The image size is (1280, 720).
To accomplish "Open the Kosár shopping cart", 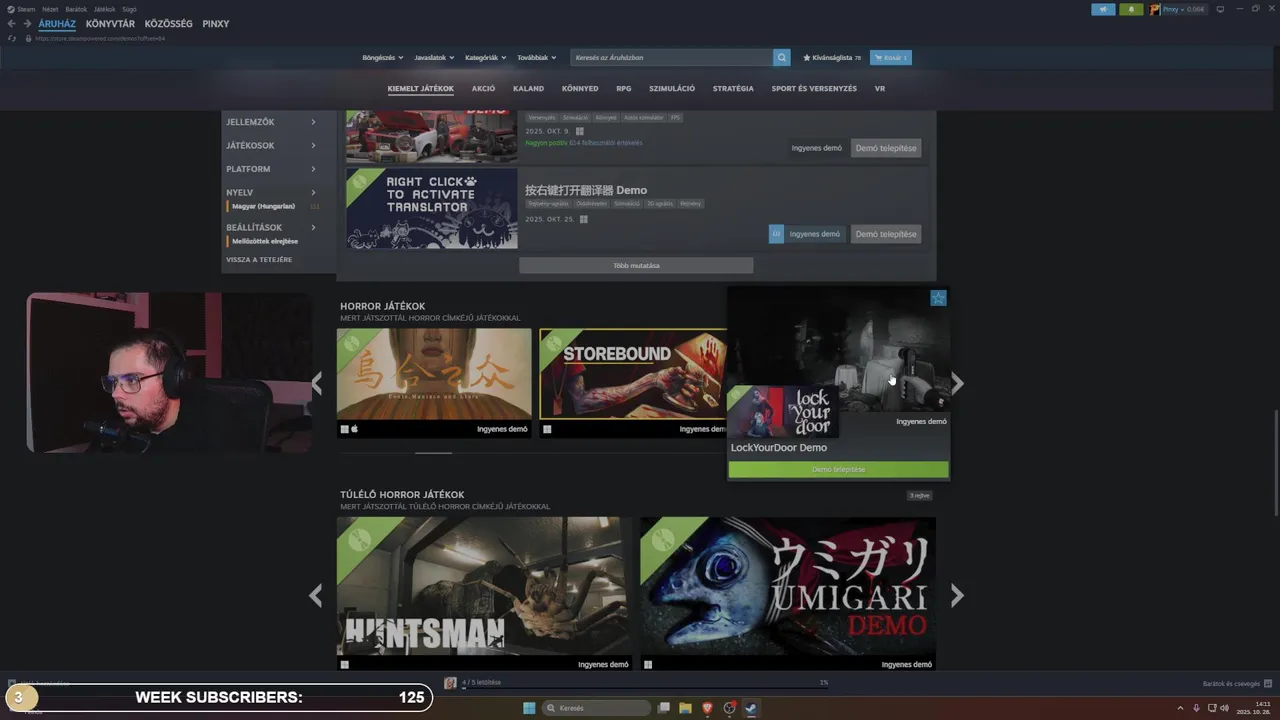I will [891, 58].
